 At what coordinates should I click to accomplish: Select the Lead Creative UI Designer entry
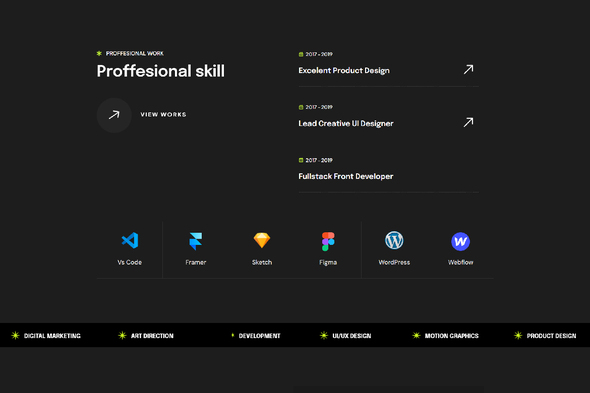click(346, 123)
